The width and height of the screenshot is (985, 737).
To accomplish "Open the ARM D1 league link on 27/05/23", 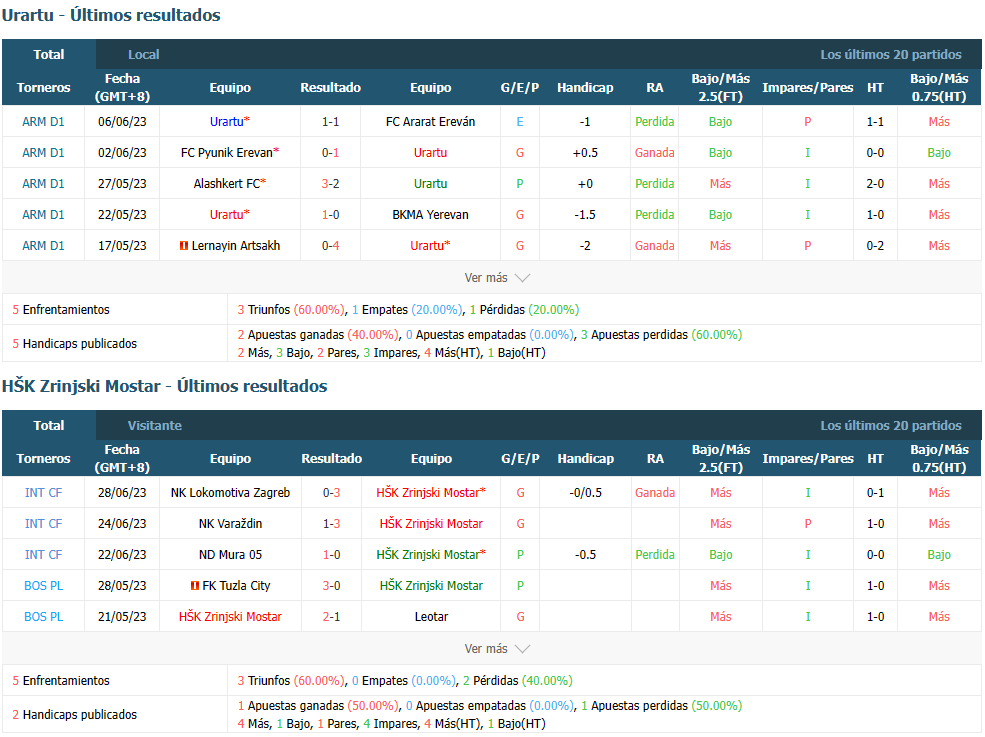I will point(43,183).
